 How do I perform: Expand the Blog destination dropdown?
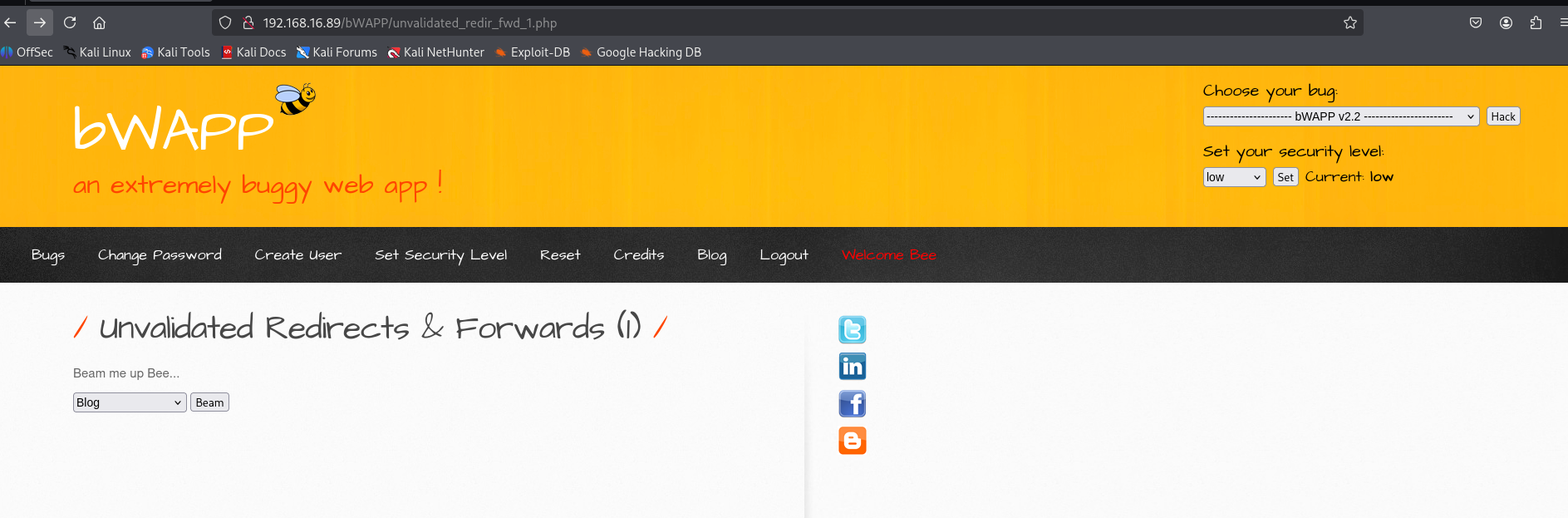(130, 402)
